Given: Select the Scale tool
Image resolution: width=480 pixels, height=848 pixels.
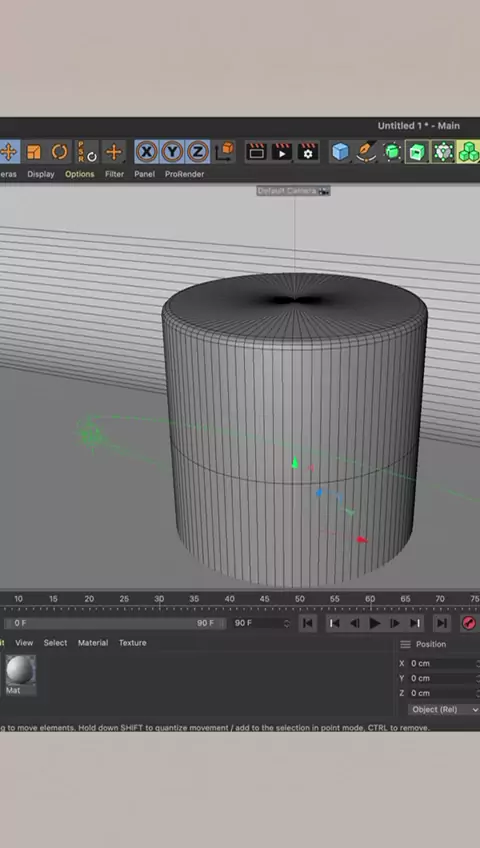Looking at the screenshot, I should (x=34, y=152).
